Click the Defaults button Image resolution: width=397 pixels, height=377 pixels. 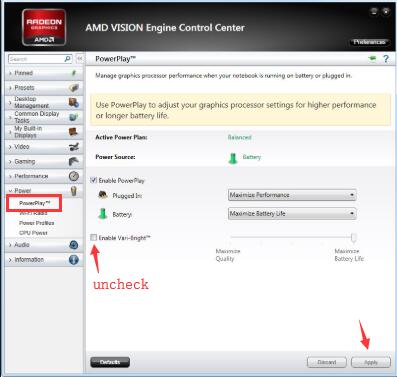(x=110, y=362)
